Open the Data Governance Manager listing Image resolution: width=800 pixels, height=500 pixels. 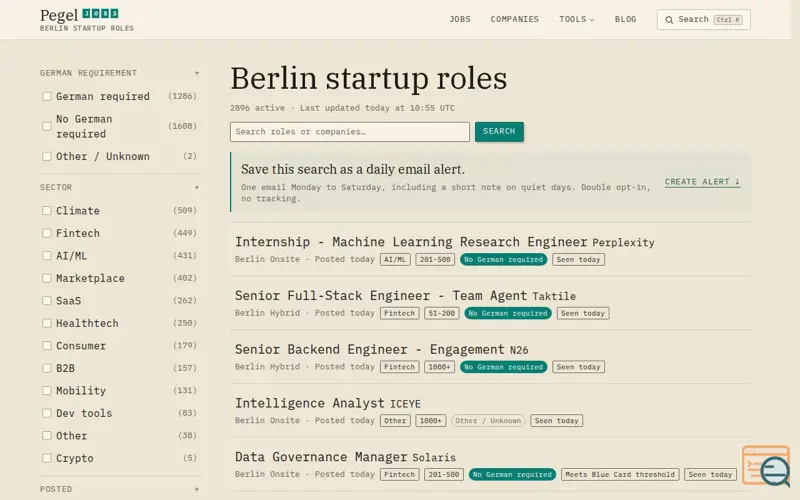coord(320,457)
